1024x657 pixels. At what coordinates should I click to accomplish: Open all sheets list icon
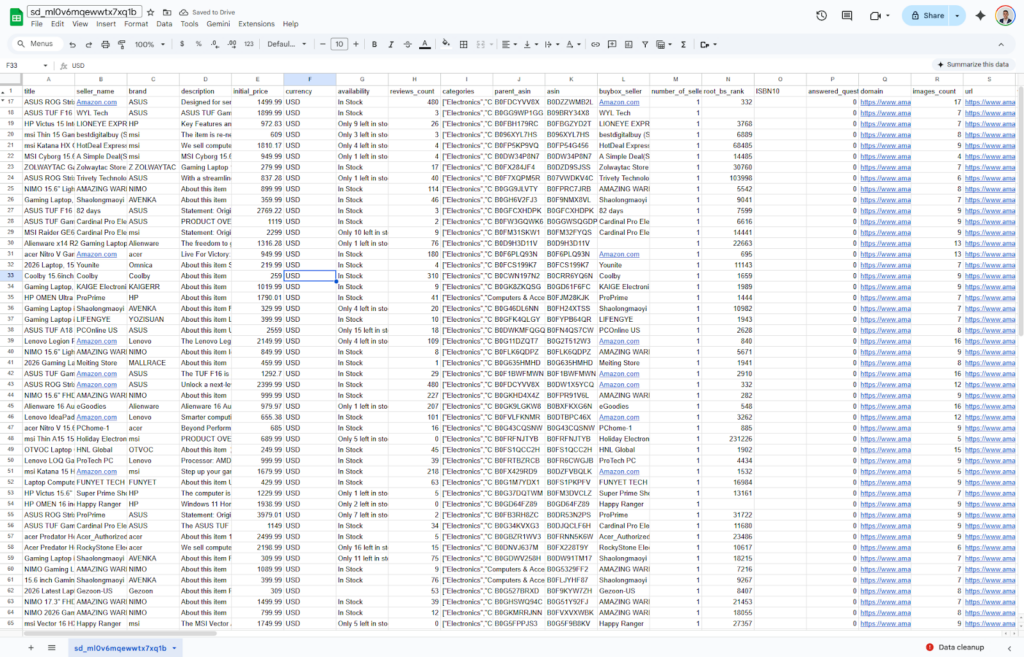(52, 647)
